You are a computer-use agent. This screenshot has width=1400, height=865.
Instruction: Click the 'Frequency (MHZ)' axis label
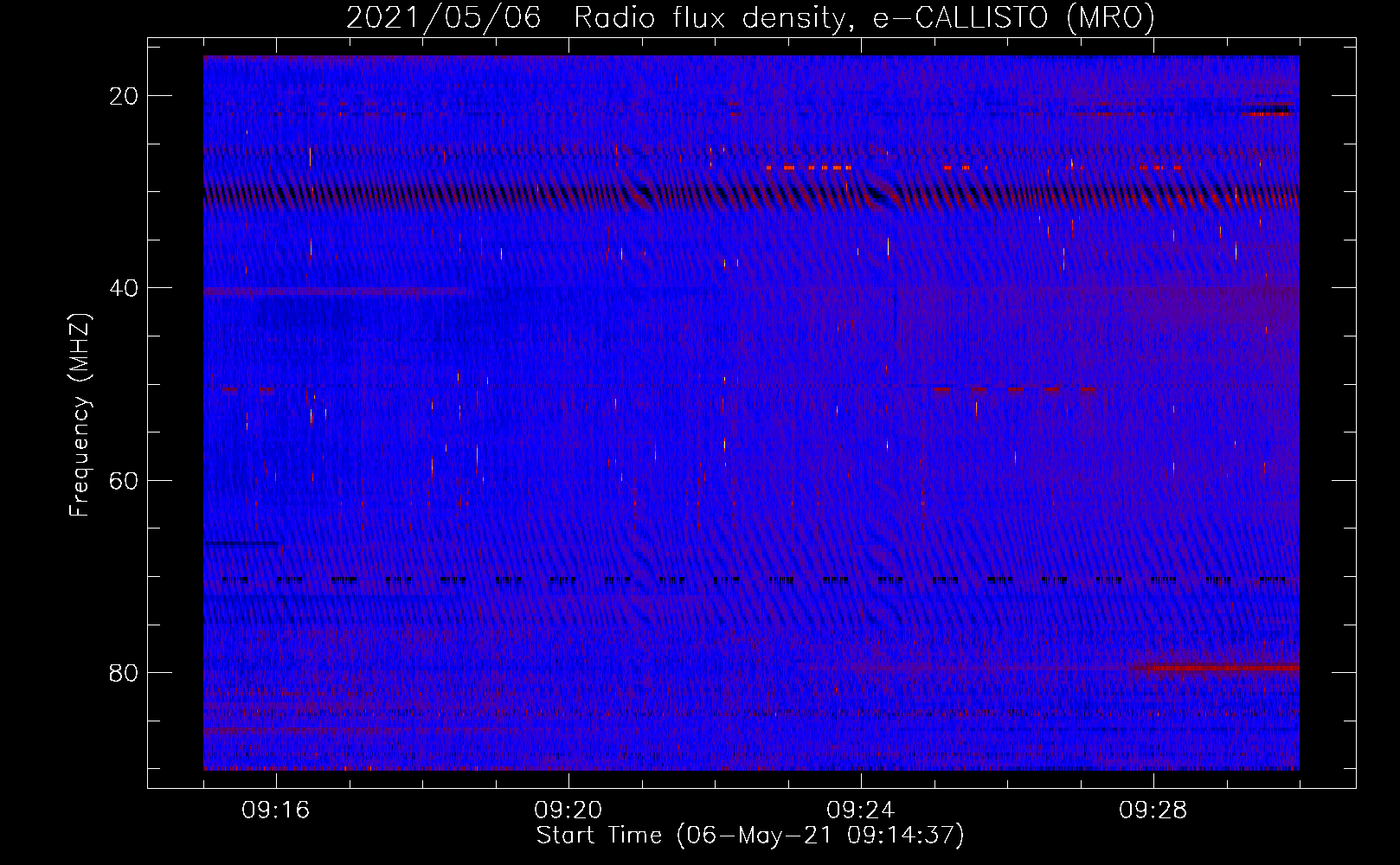(x=80, y=415)
